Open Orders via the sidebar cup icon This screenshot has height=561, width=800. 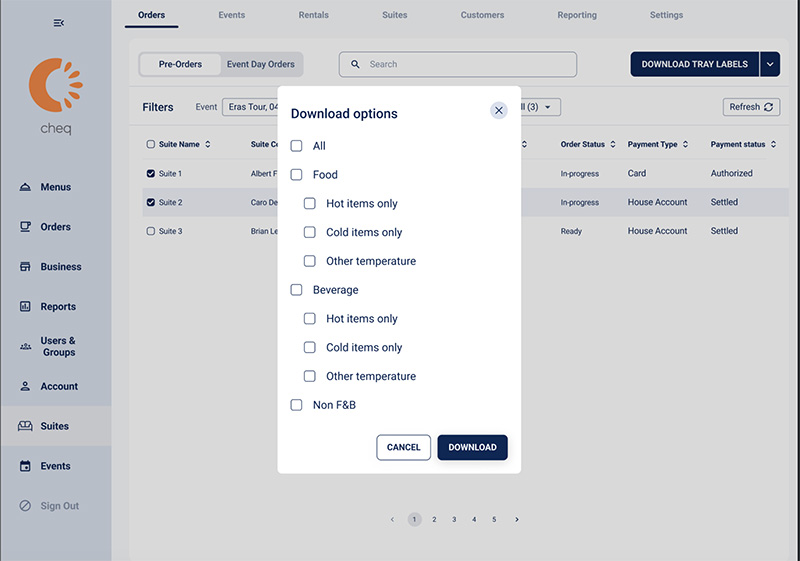(x=26, y=227)
